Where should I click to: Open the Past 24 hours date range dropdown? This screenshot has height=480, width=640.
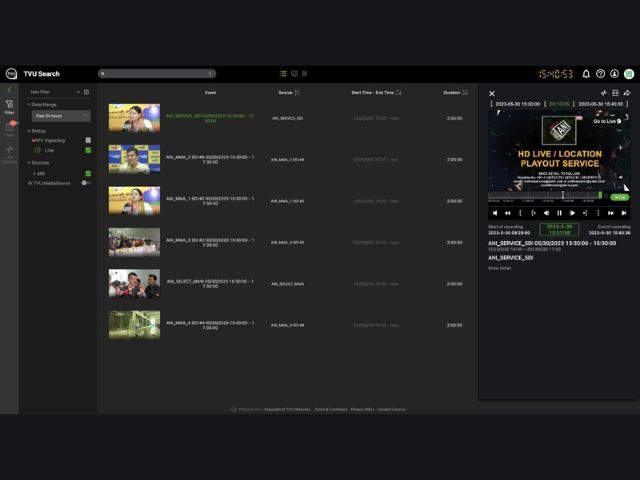tap(60, 116)
